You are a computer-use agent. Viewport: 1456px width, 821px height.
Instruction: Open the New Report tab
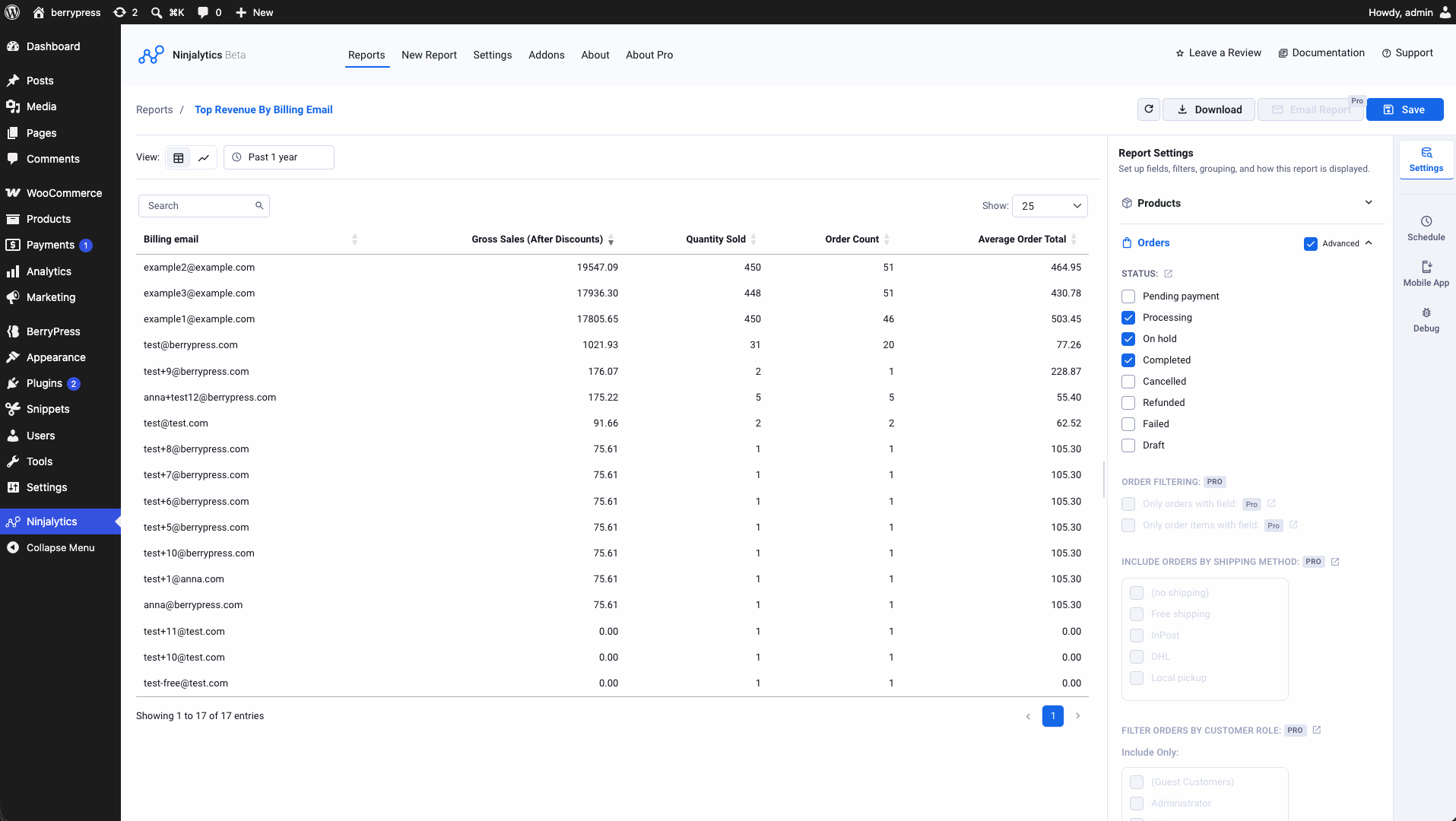click(x=429, y=55)
